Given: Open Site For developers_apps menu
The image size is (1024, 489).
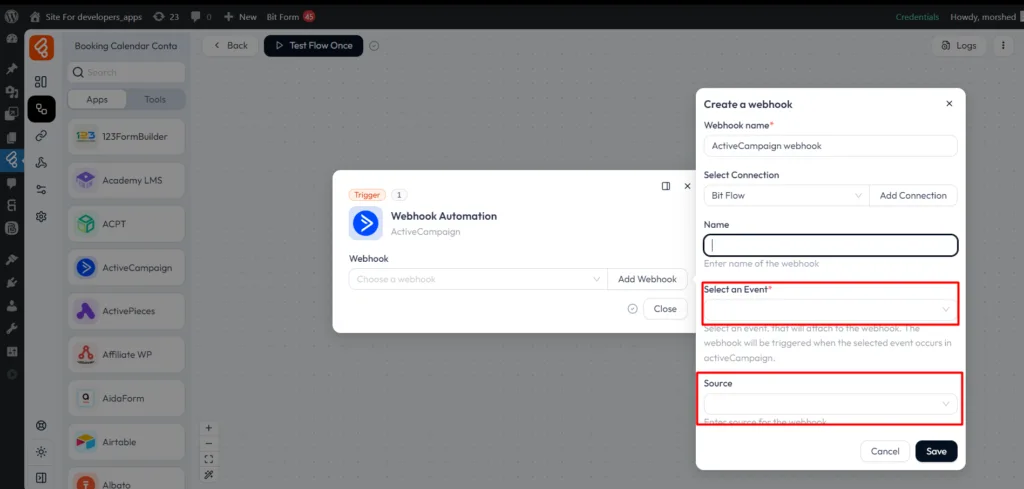Looking at the screenshot, I should pyautogui.click(x=86, y=17).
